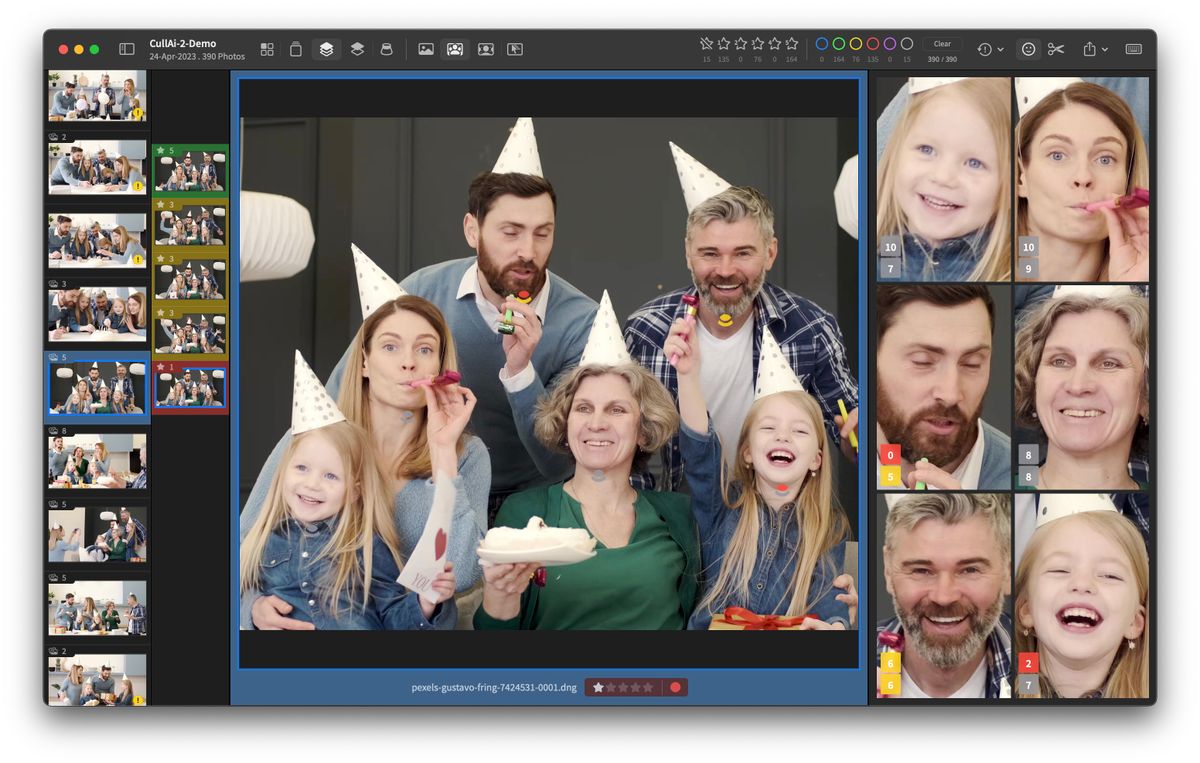
Task: Set red color label below photo
Action: (x=675, y=688)
